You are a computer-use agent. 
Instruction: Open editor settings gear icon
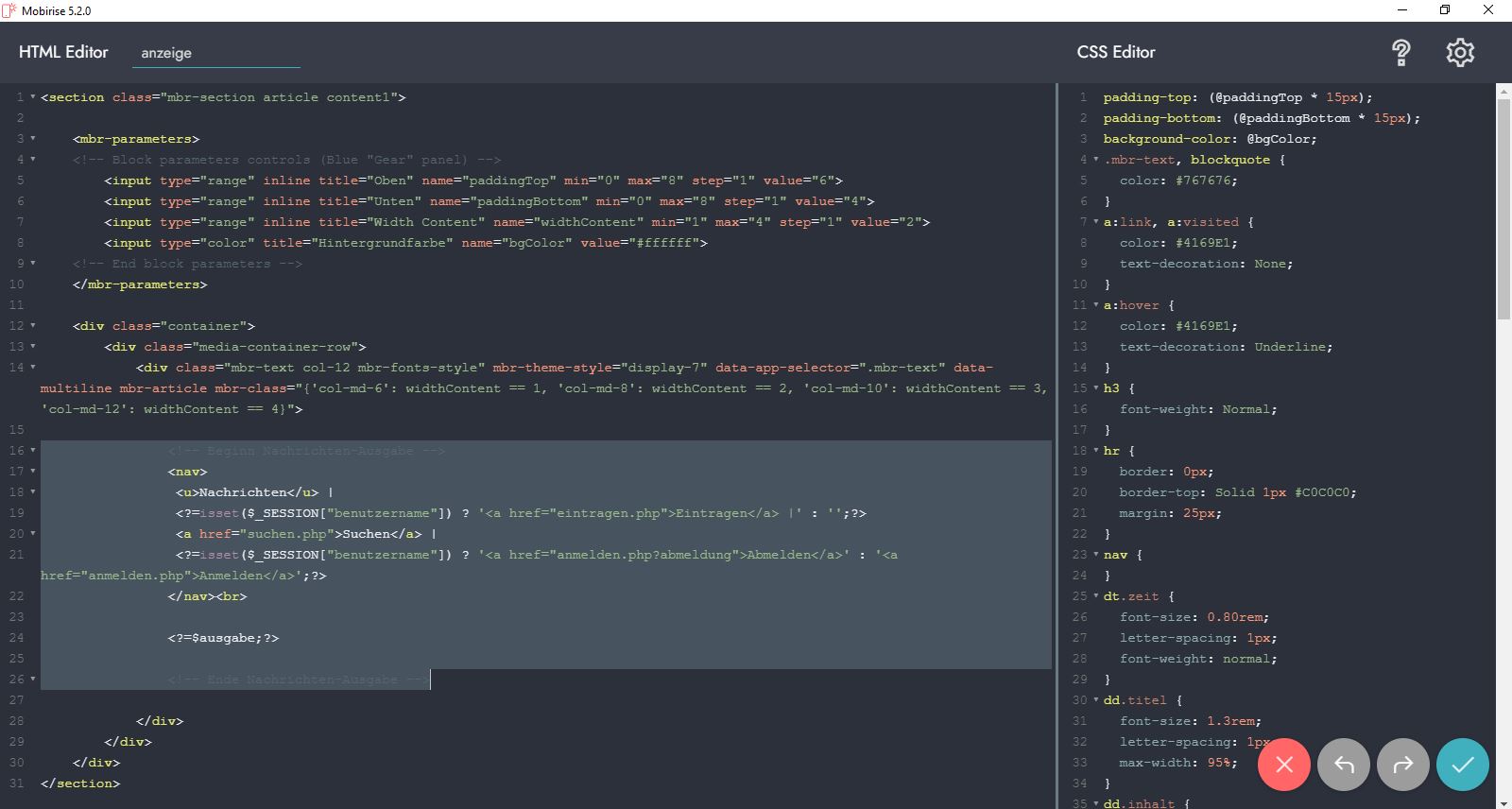1460,53
